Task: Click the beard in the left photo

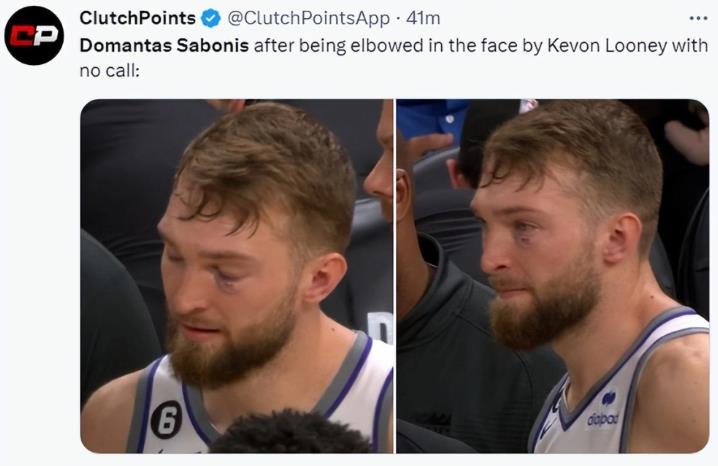Action: pos(228,345)
